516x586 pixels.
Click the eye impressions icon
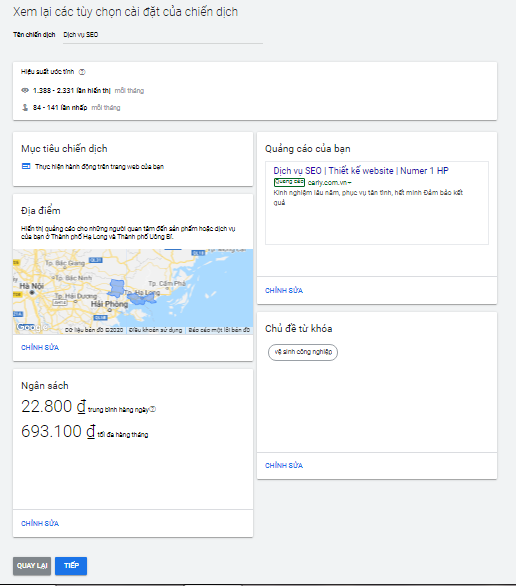25,90
